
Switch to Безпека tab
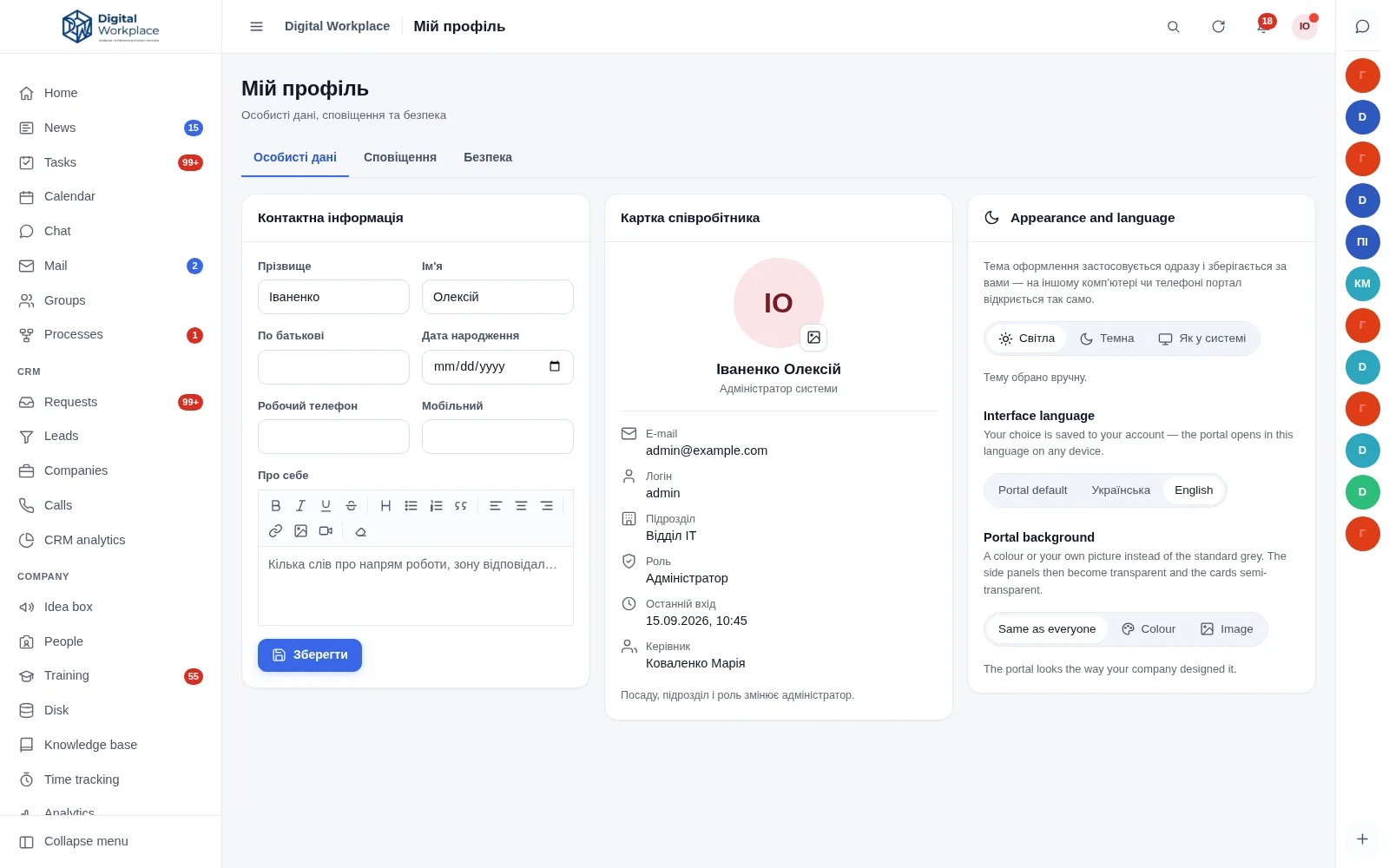click(x=488, y=157)
